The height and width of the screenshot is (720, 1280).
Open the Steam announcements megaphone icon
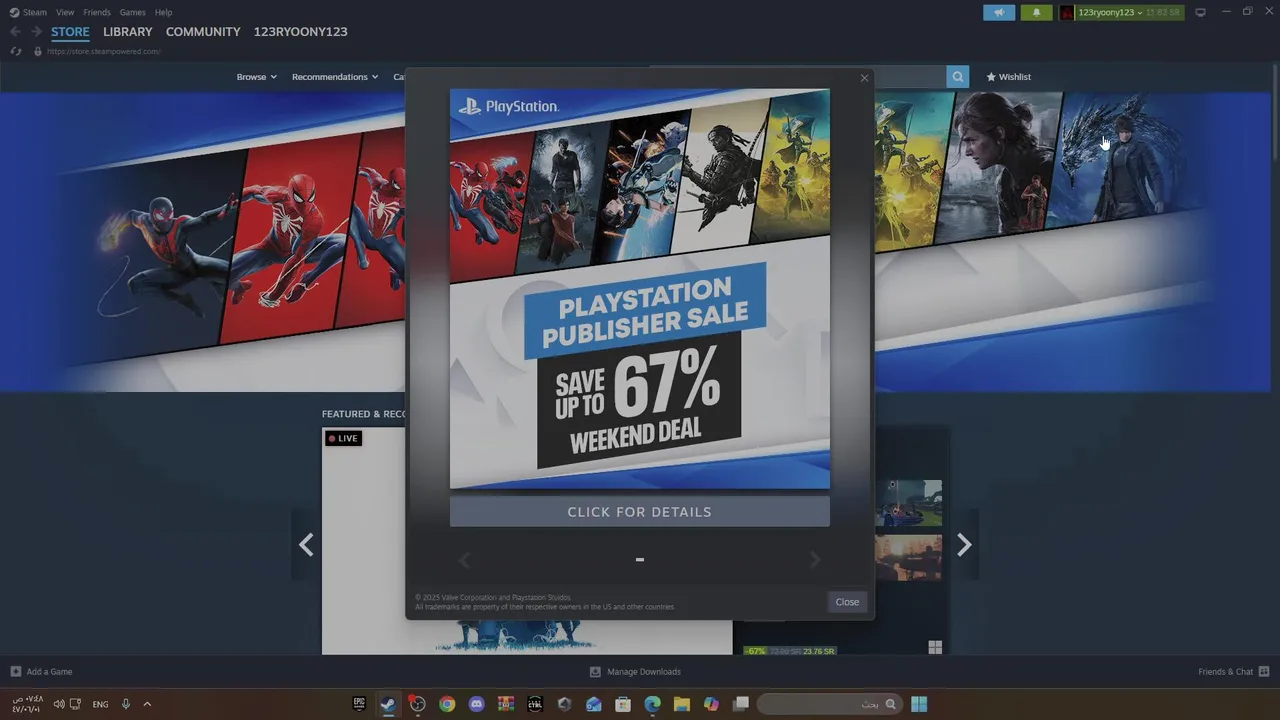click(999, 12)
